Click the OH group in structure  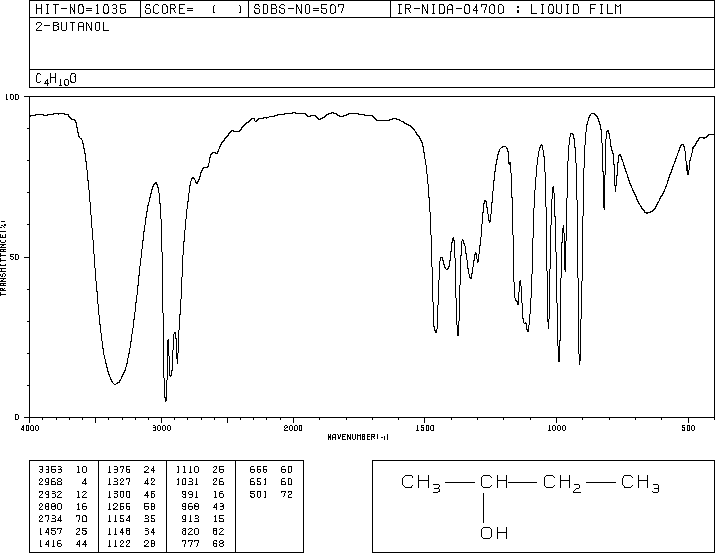pyautogui.click(x=494, y=533)
